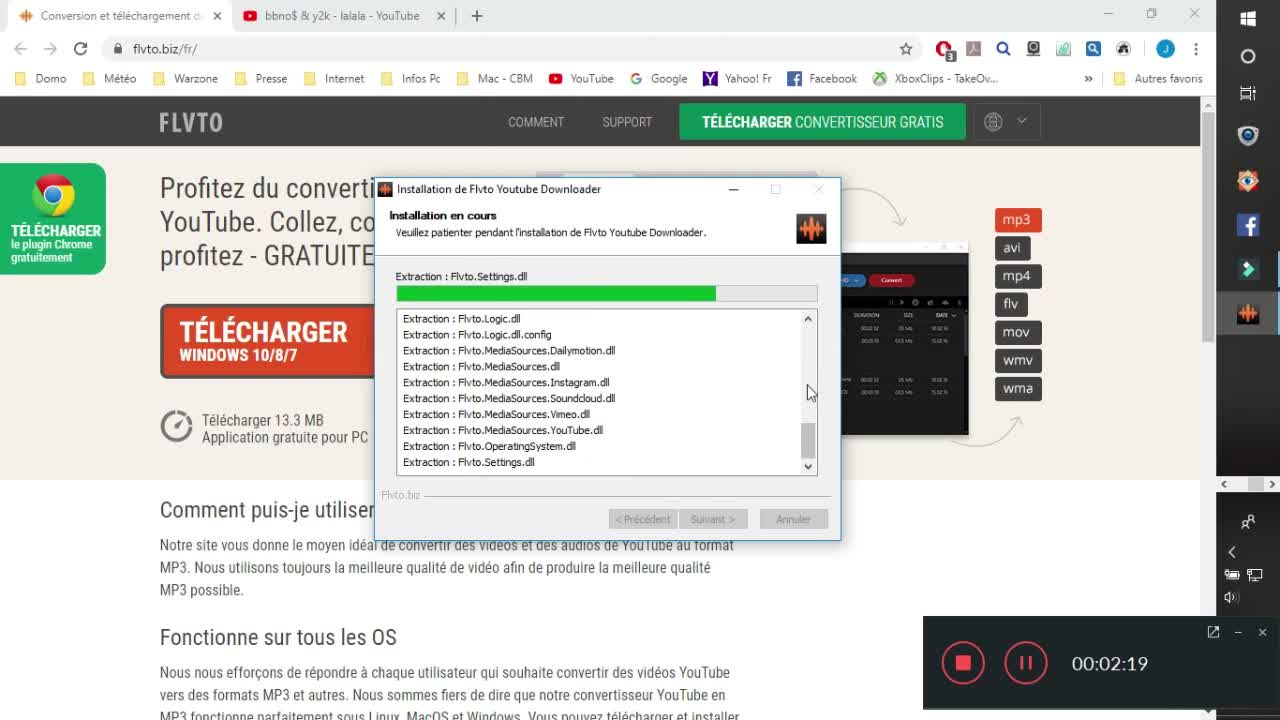Open the language globe dropdown
Viewport: 1280px width, 720px height.
(x=1006, y=122)
